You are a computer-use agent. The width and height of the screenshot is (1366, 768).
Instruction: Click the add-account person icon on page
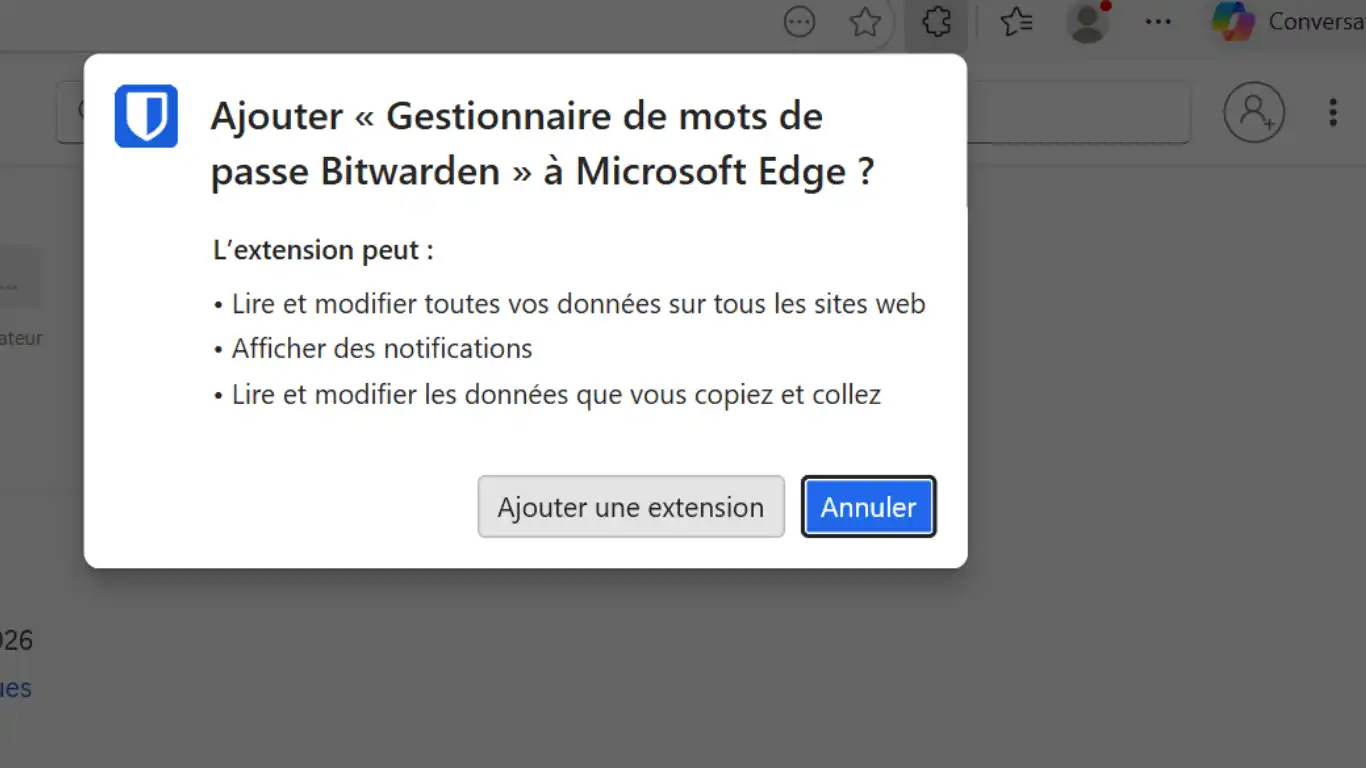[1254, 112]
